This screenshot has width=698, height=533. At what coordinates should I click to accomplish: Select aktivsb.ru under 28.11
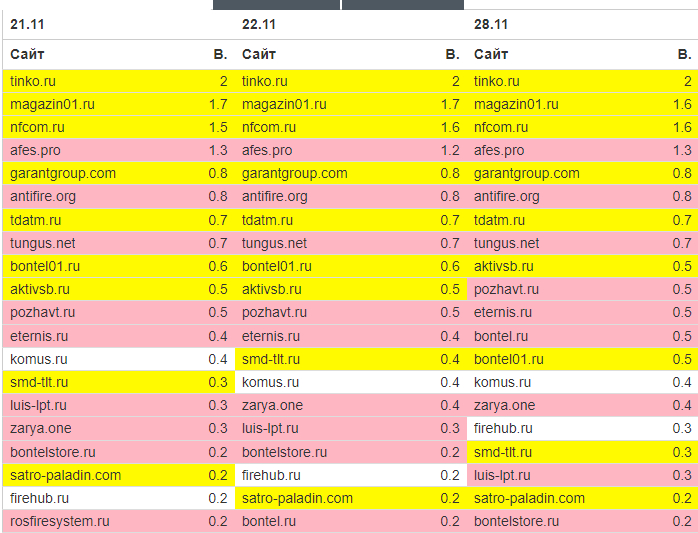coord(503,266)
